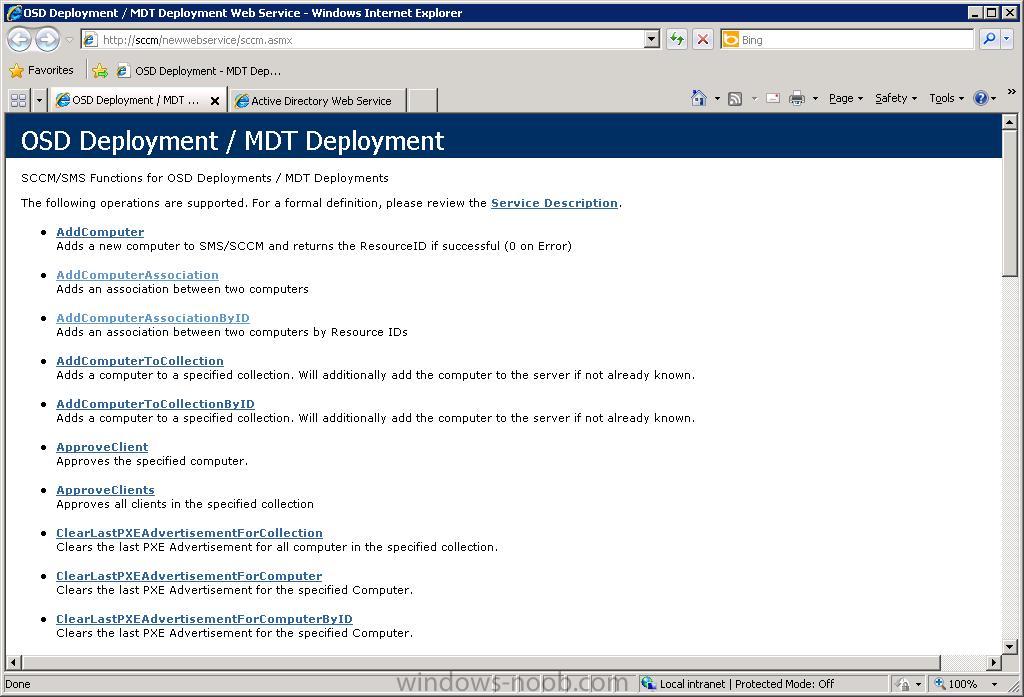Open the tab list dropdown arrow

(39, 100)
